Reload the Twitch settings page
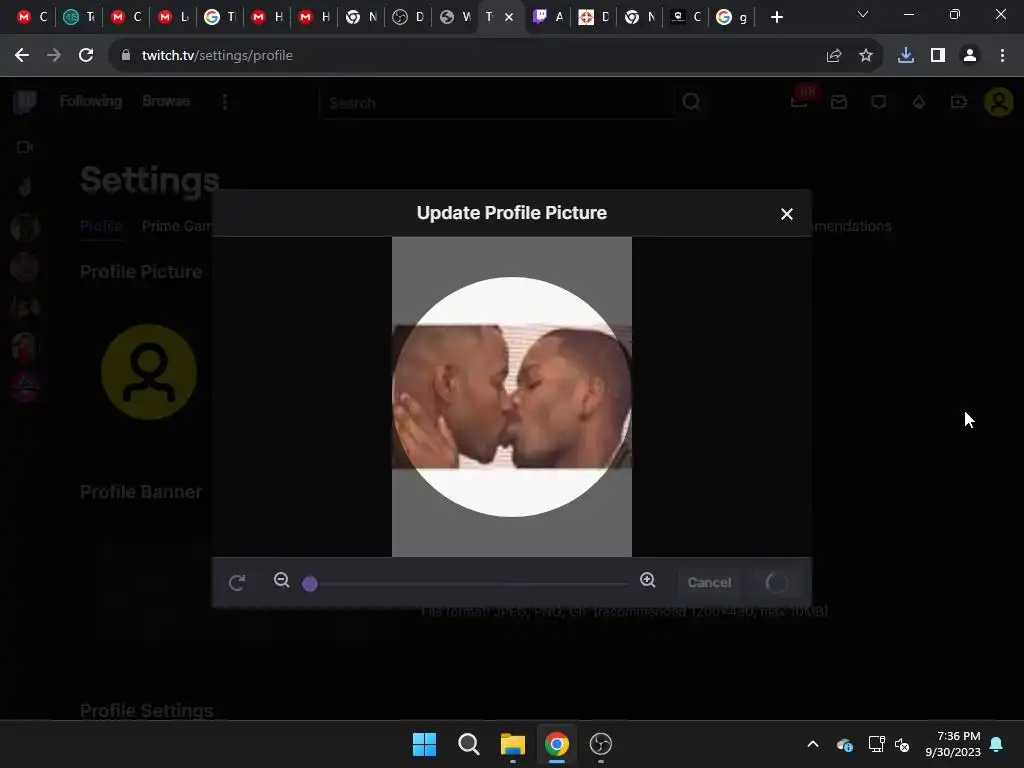 (x=86, y=56)
